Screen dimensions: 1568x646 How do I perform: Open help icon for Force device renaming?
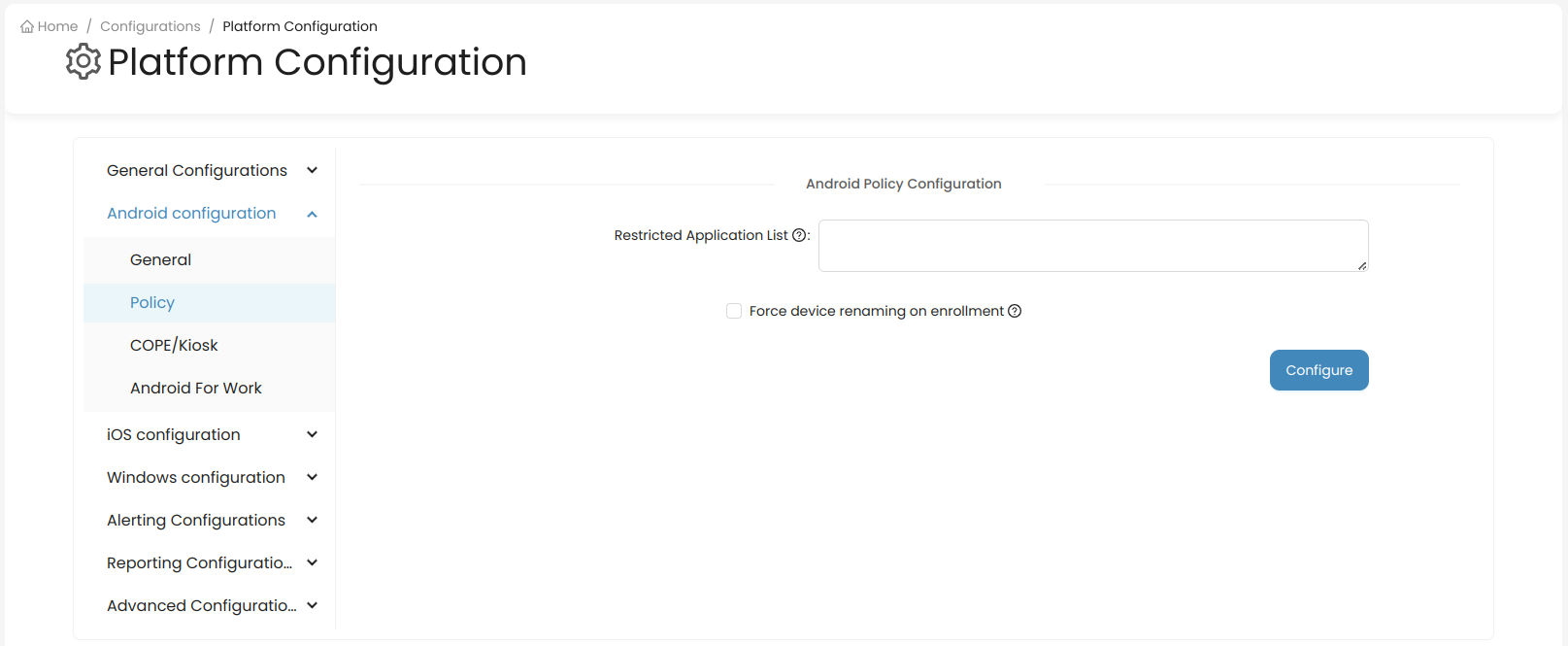coord(1015,311)
